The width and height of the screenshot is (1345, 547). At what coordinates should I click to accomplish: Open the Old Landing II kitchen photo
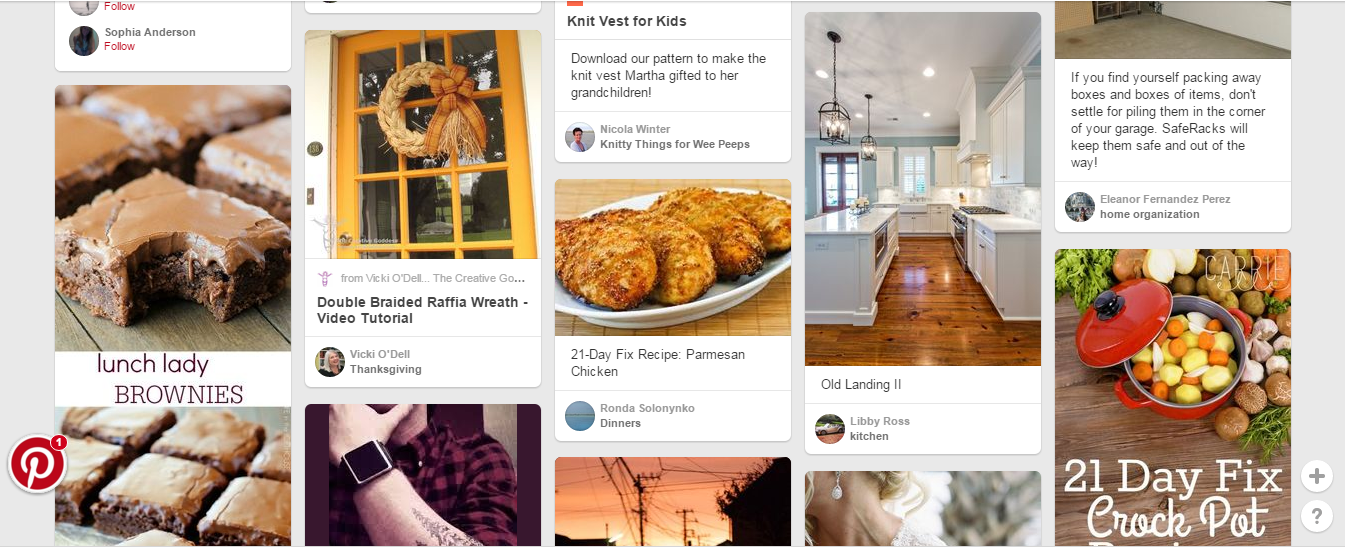coord(923,189)
